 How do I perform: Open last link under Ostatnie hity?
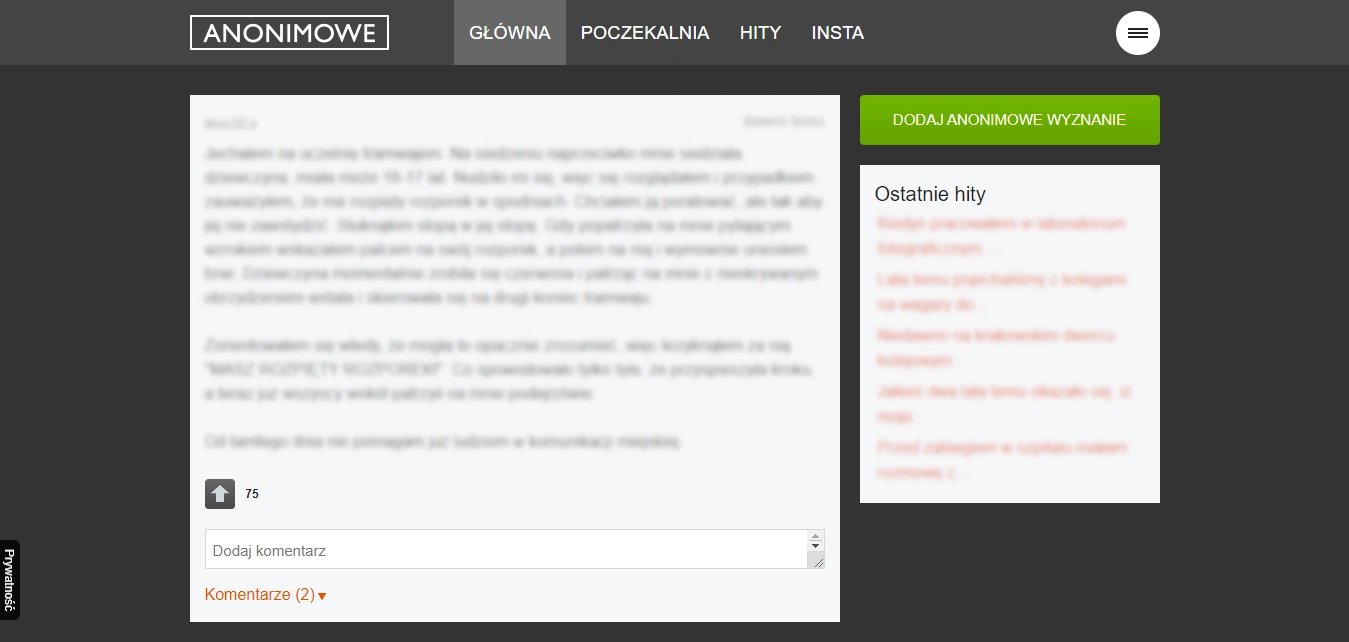click(x=1002, y=459)
